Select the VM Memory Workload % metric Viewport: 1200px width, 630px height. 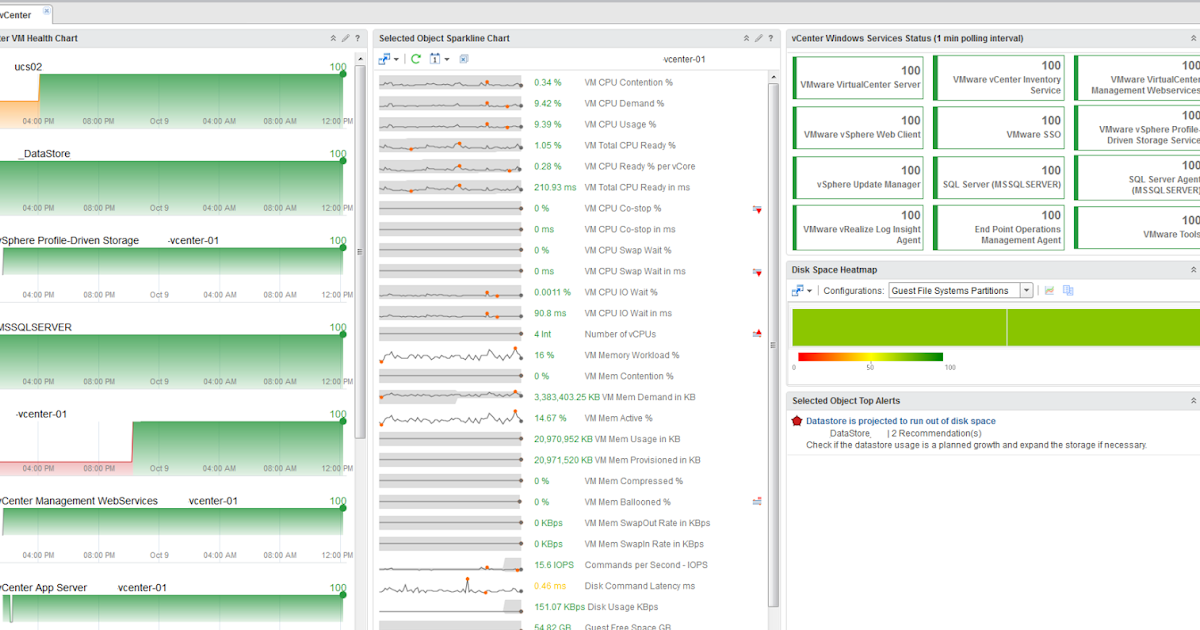pyautogui.click(x=632, y=355)
